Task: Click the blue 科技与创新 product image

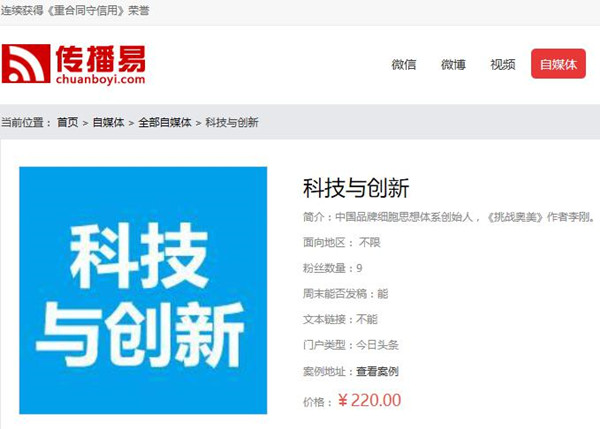Action: pos(143,290)
